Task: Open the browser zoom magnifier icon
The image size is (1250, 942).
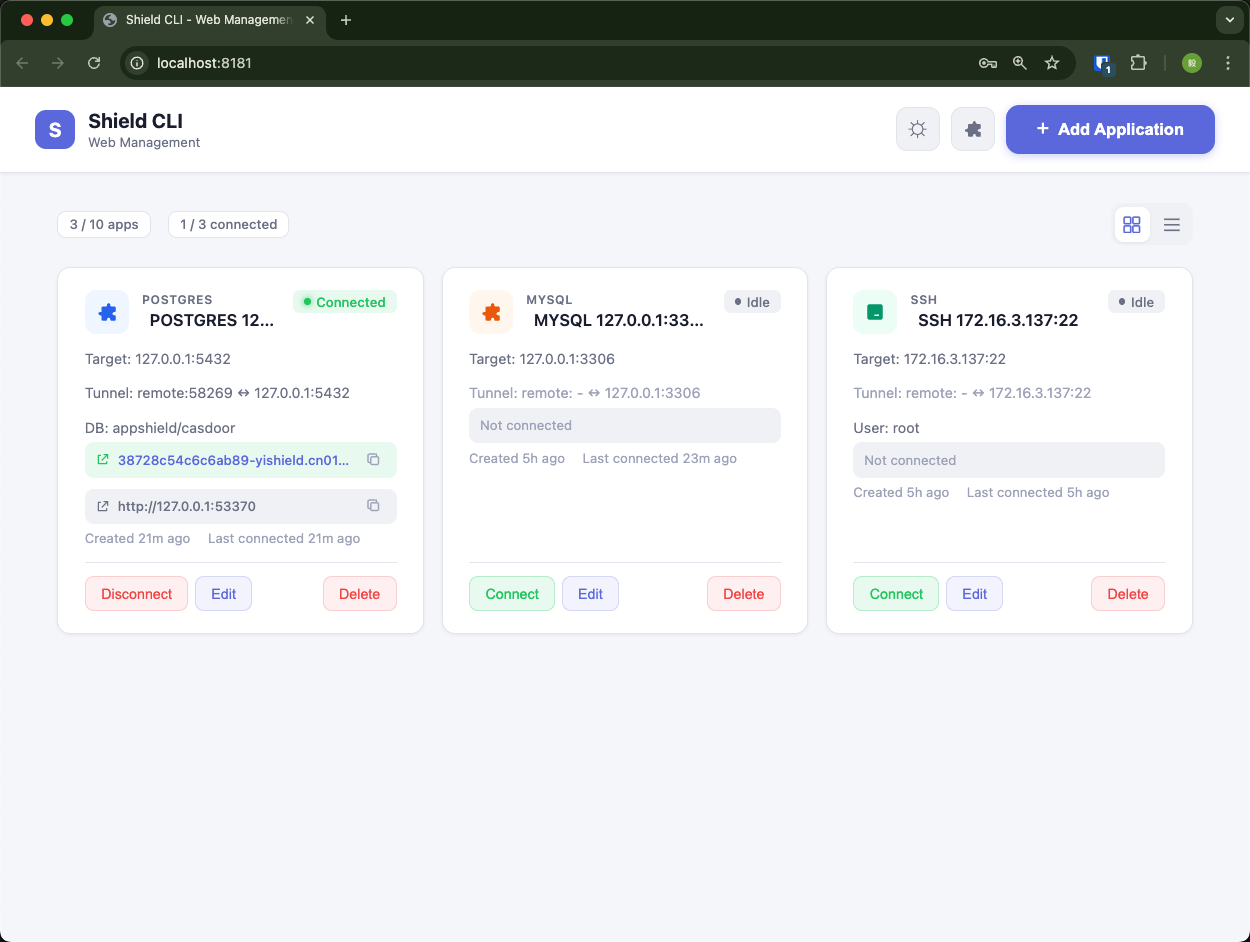Action: coord(1020,63)
